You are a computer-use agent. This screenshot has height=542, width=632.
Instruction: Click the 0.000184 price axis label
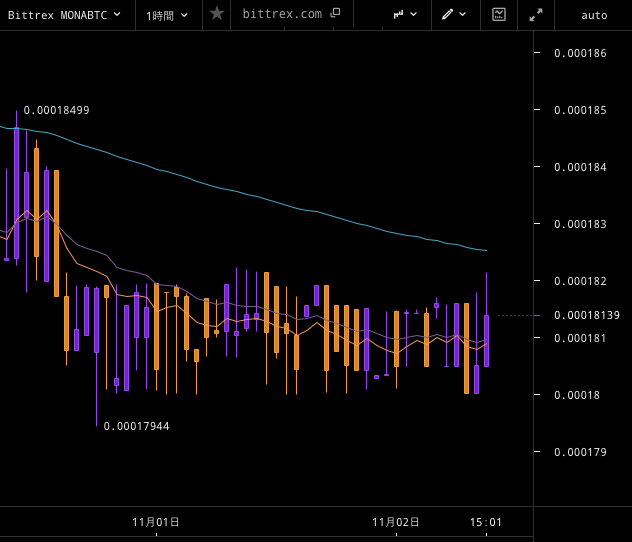coord(580,167)
